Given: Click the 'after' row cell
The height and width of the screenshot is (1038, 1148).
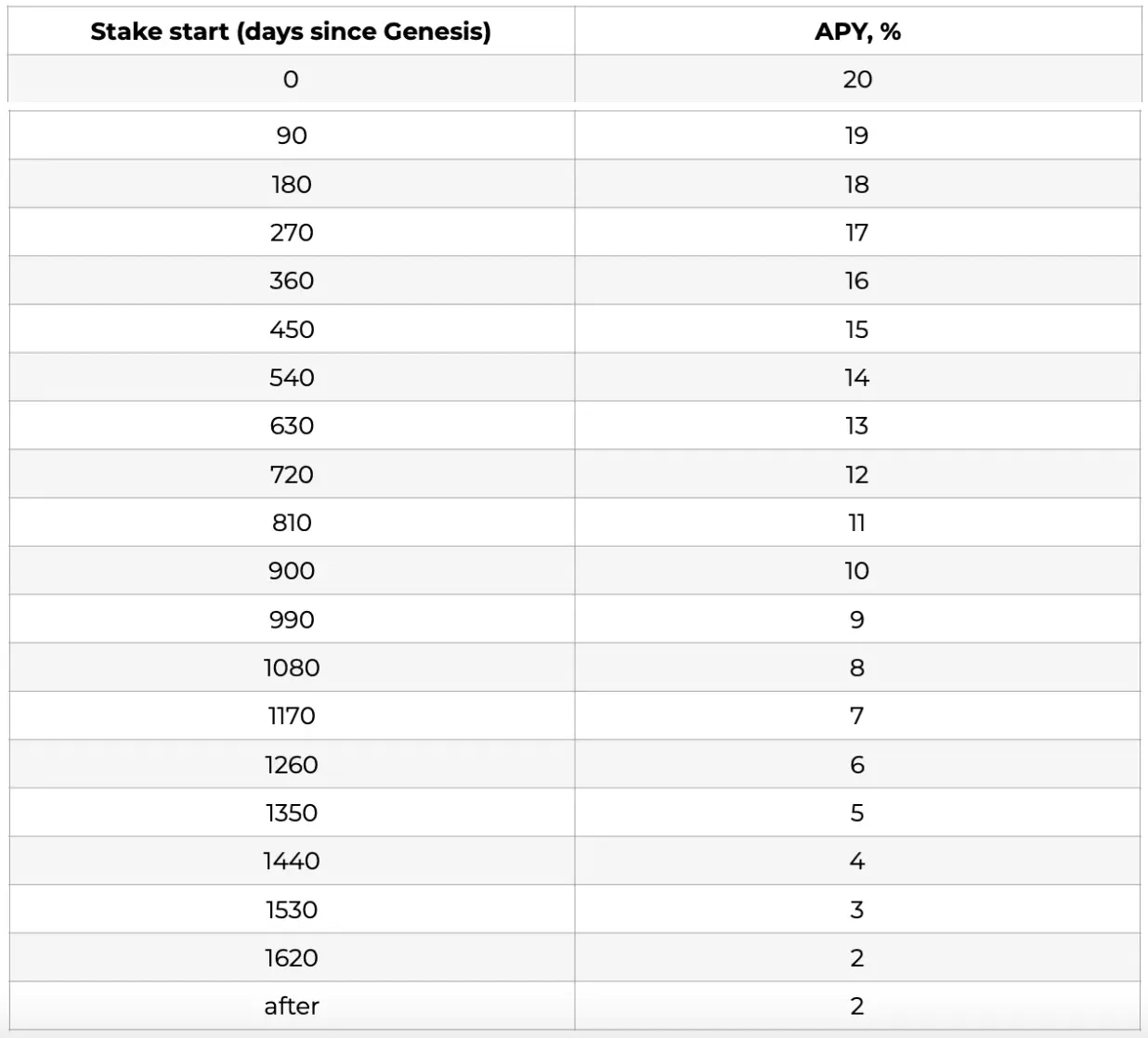Looking at the screenshot, I should [292, 1006].
